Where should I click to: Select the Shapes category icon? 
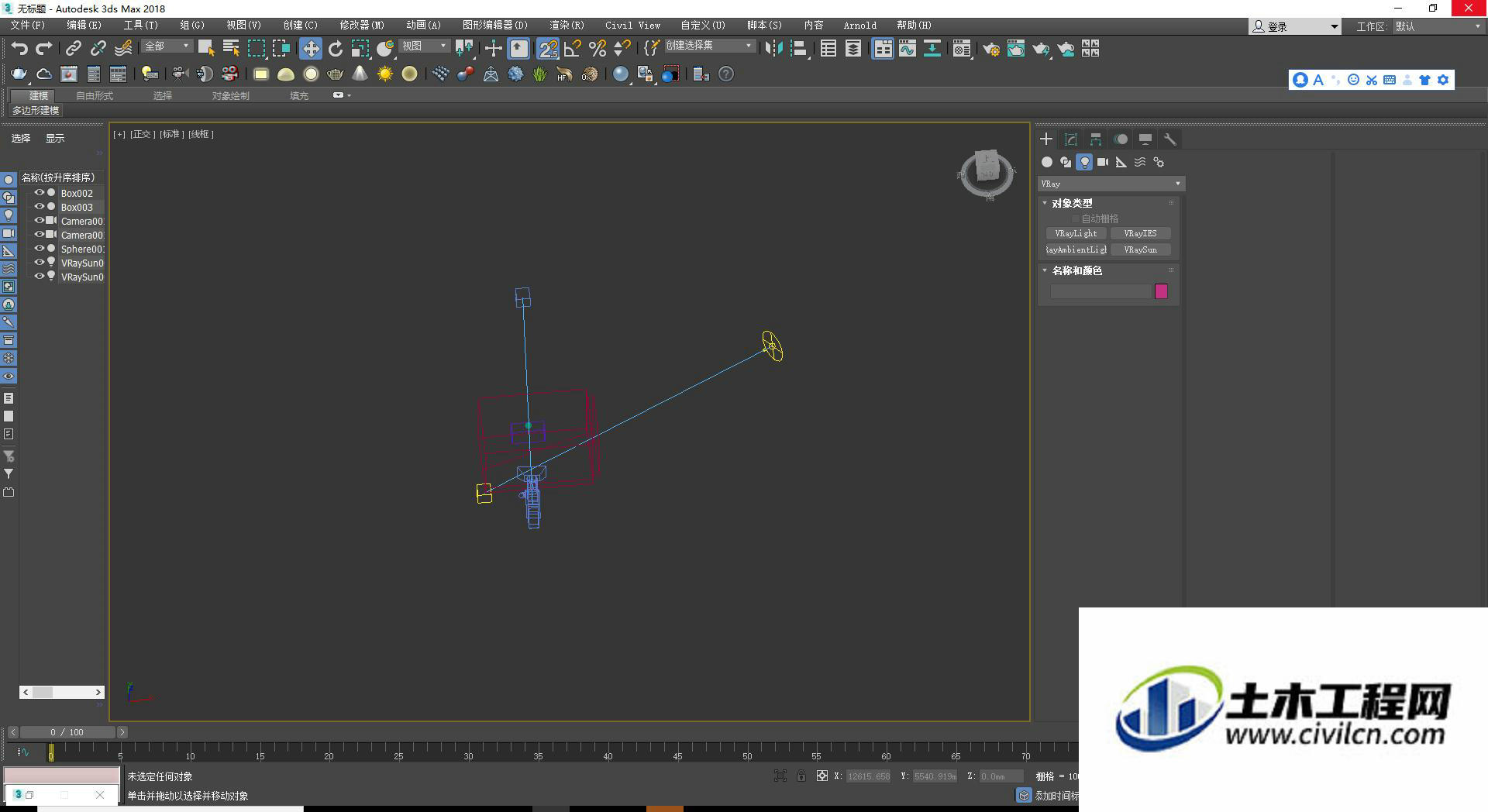[1066, 162]
